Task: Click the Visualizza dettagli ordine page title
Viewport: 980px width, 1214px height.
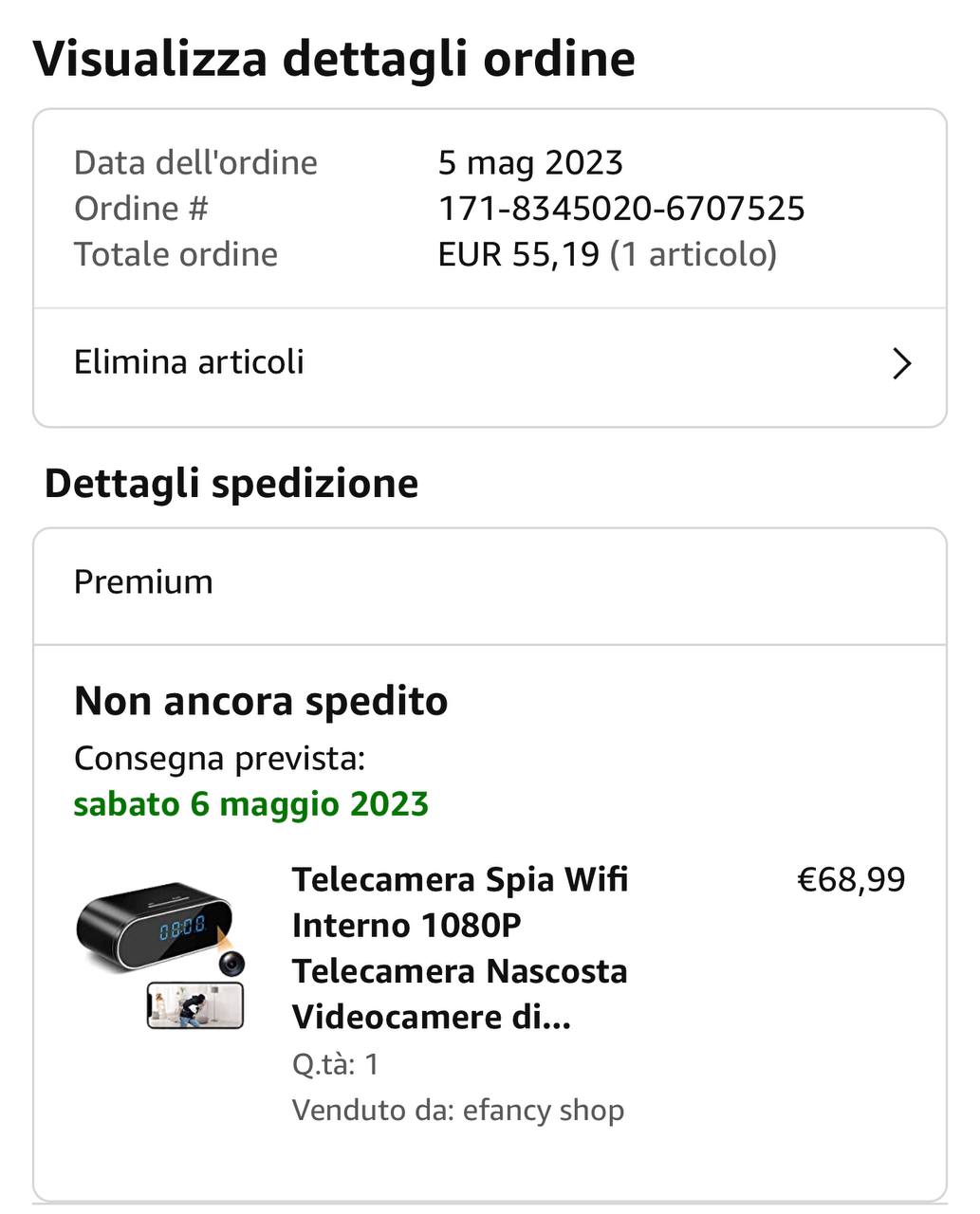Action: (334, 59)
